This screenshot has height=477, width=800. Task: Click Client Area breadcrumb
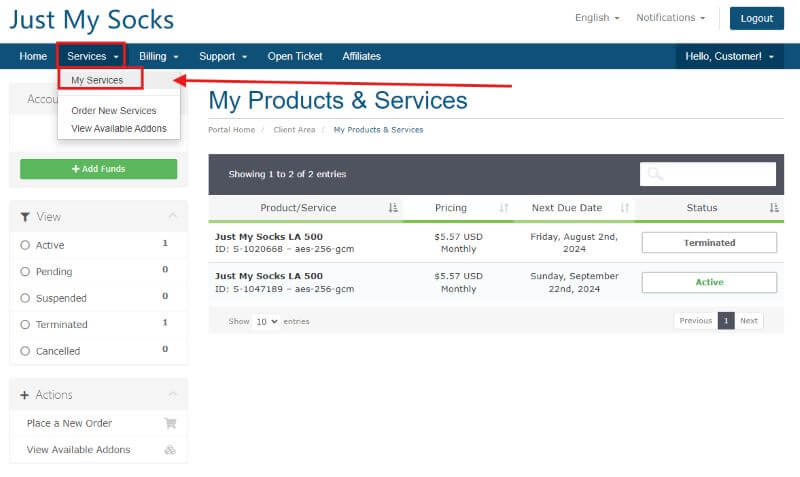[294, 130]
